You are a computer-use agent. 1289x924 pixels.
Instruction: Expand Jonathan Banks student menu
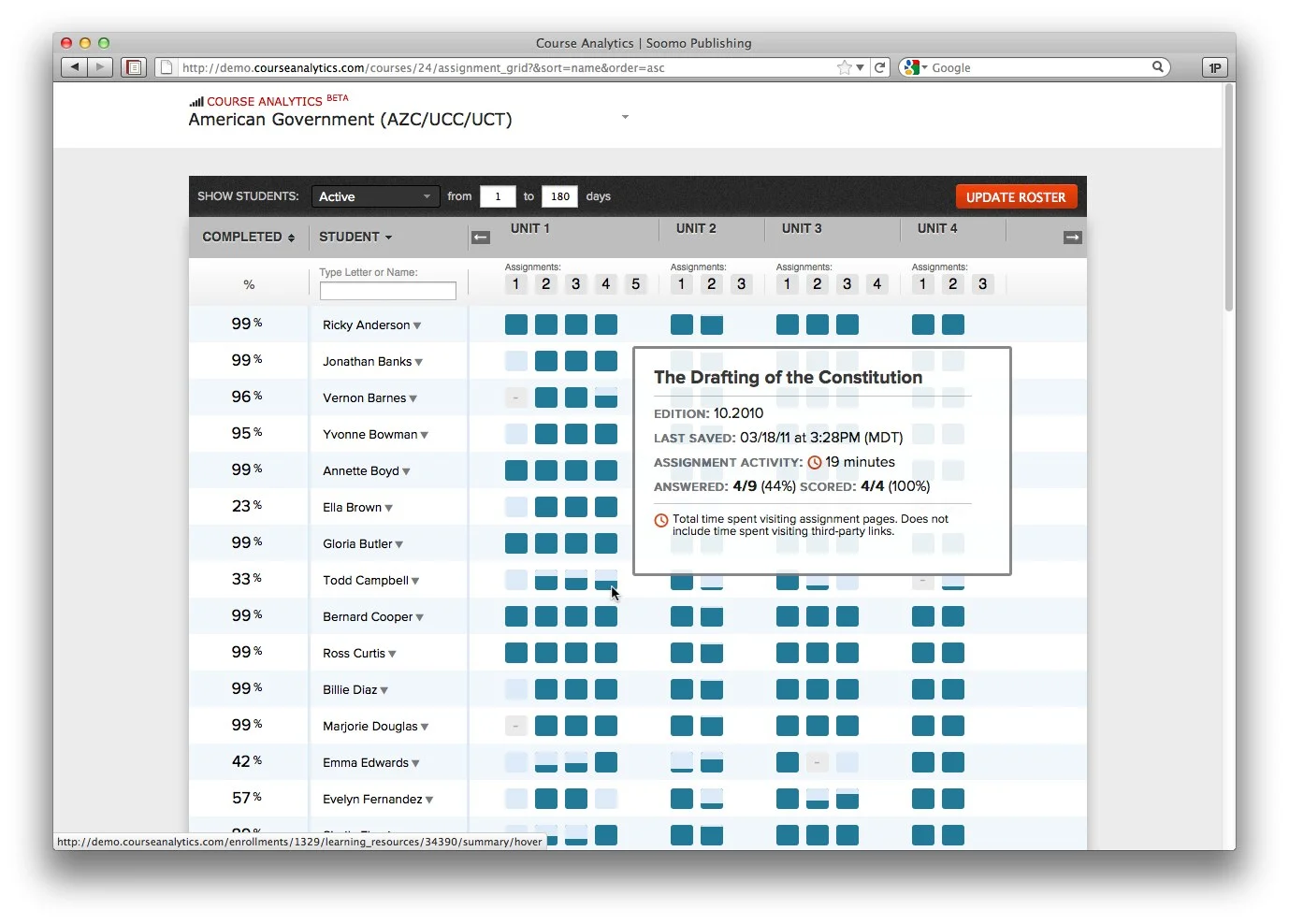click(419, 362)
